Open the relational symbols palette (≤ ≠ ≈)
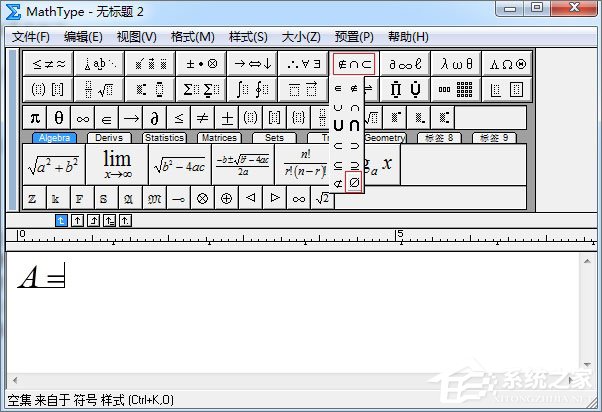602x412 pixels. point(49,63)
